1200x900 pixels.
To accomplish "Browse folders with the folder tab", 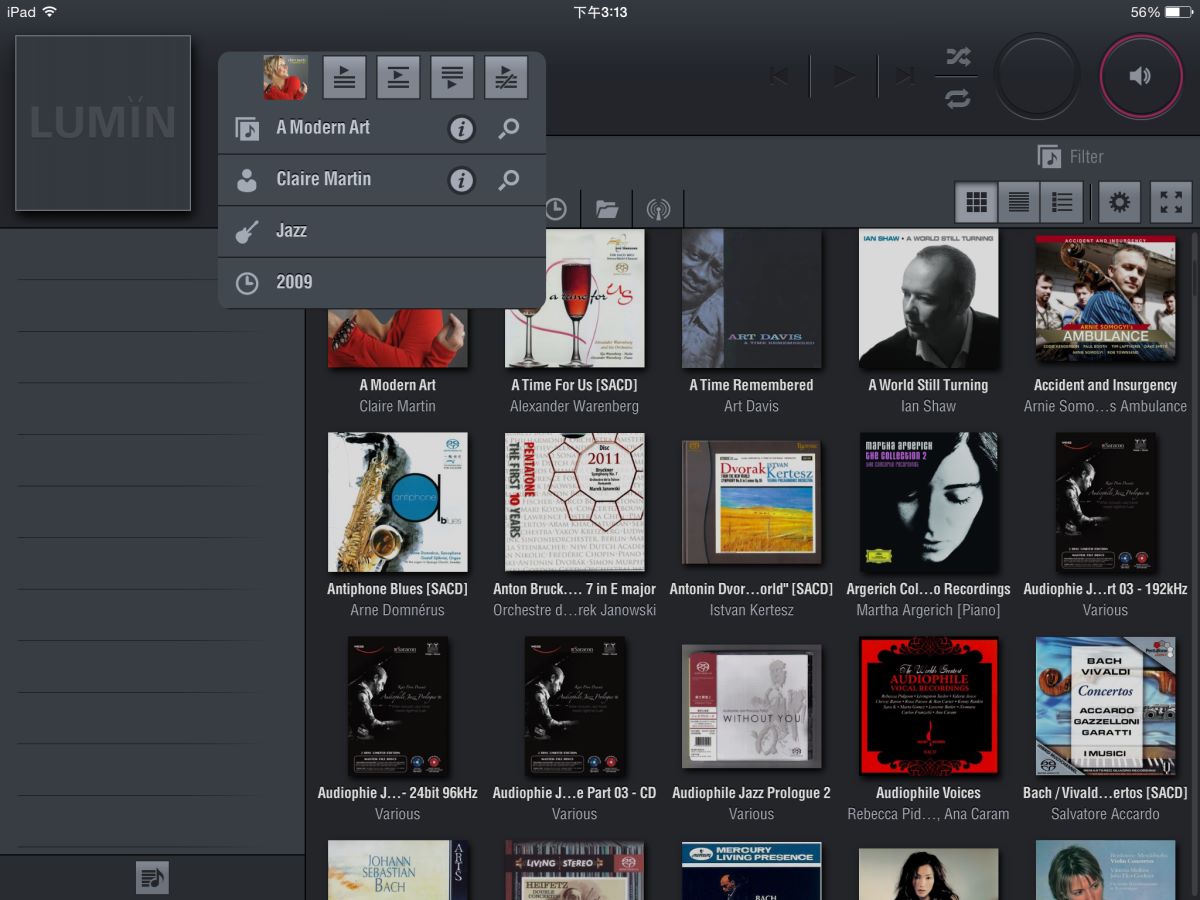I will coord(607,209).
